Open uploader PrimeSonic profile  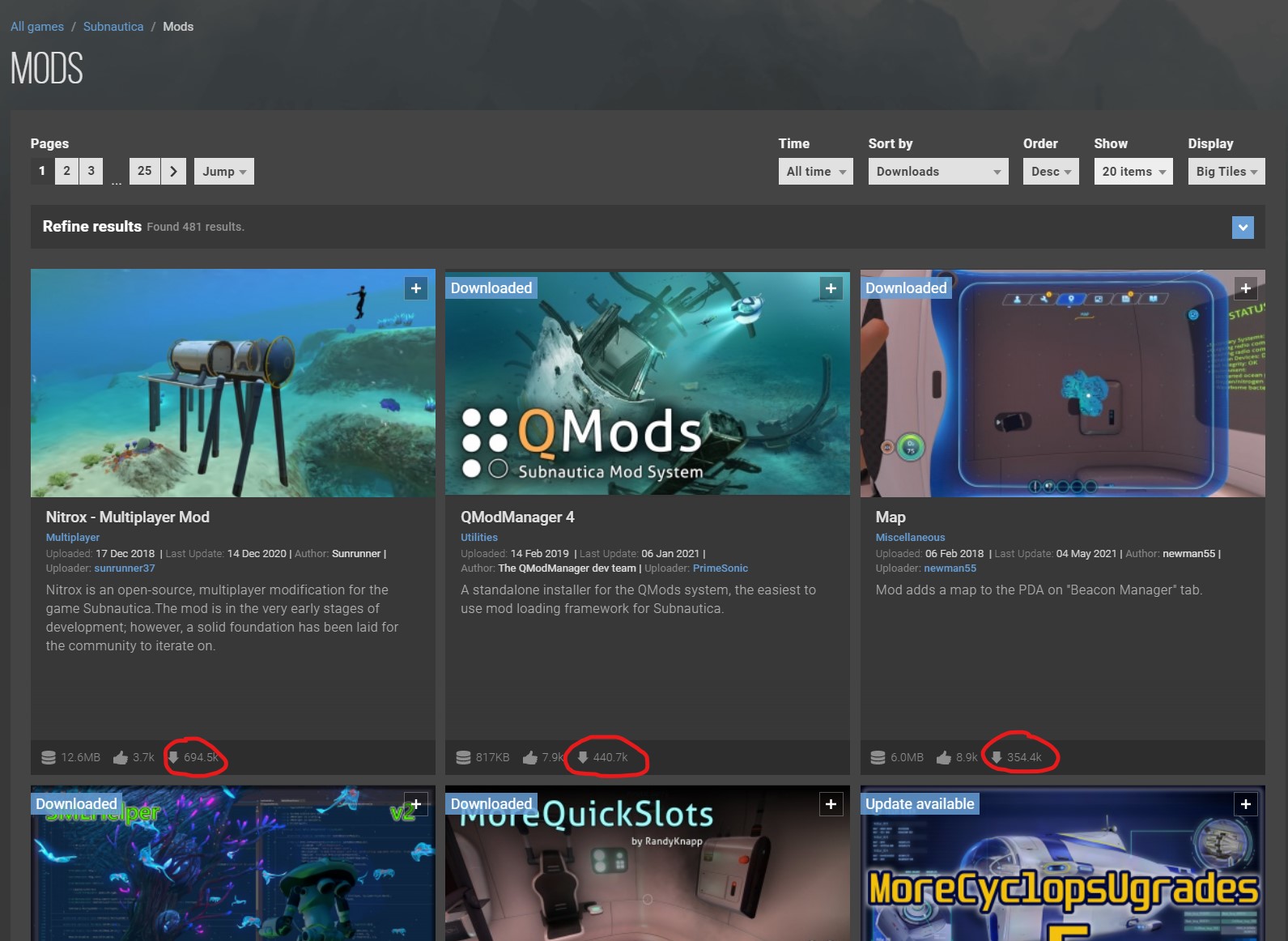721,568
